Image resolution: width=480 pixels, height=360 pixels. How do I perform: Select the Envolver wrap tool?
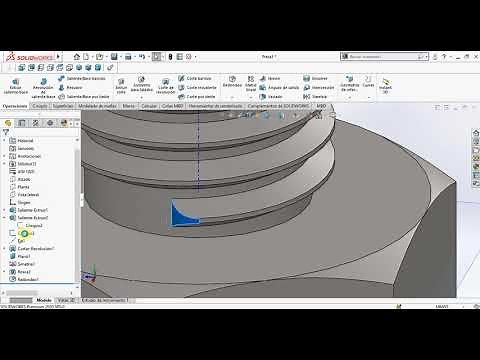(315, 78)
